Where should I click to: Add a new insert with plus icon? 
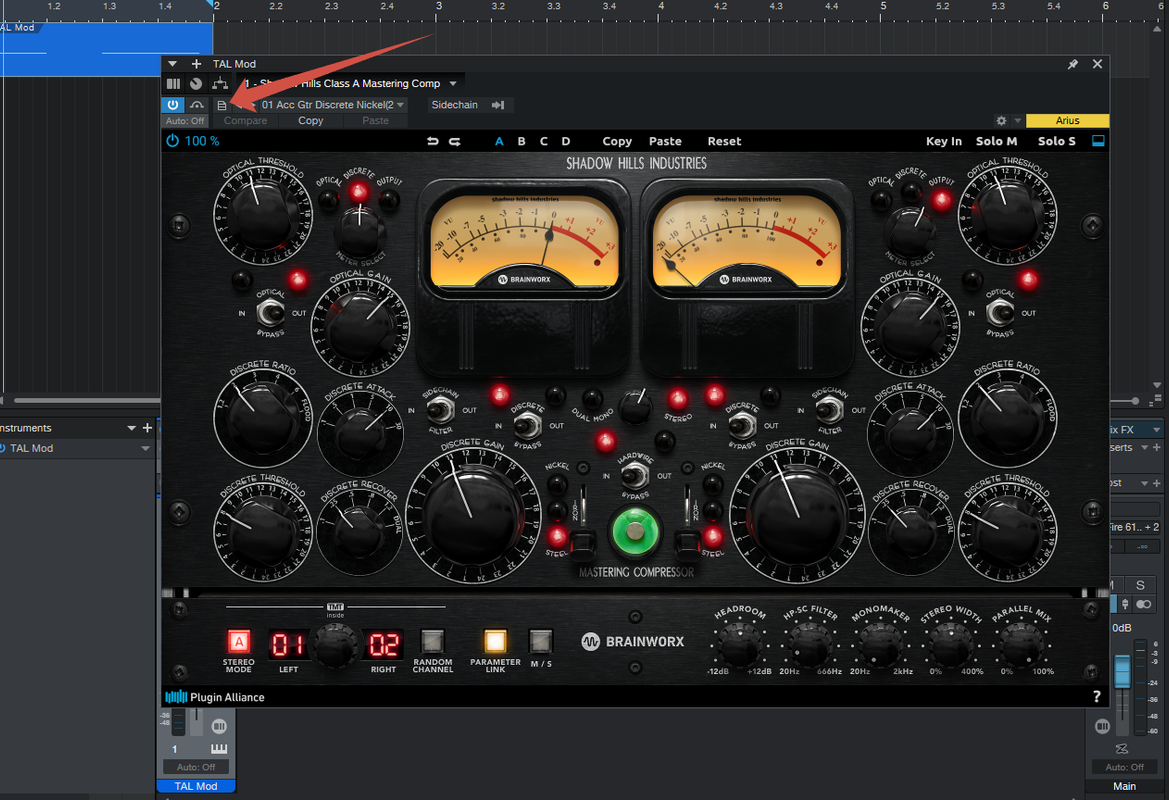[196, 64]
